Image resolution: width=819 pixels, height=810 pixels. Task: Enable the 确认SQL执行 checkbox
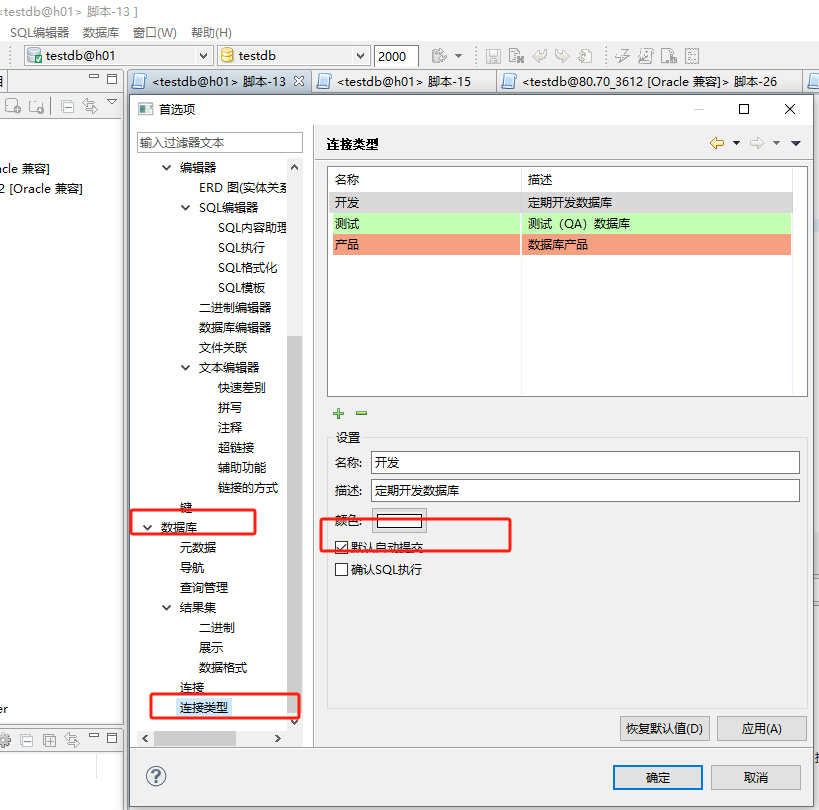click(341, 569)
